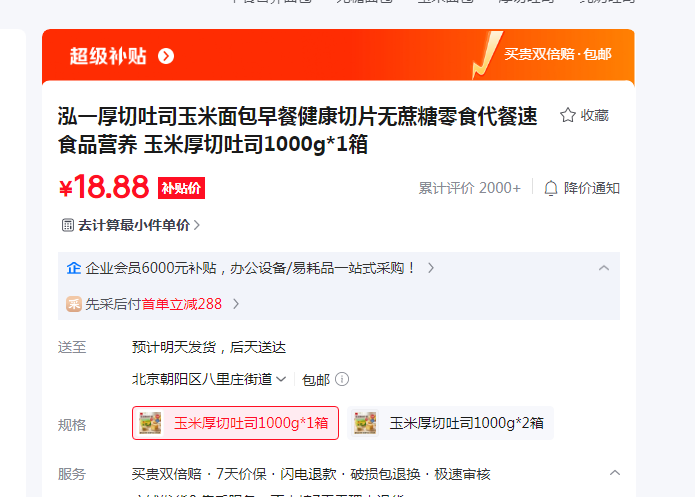Click the 包邮 info icon
695x497 pixels.
point(342,379)
